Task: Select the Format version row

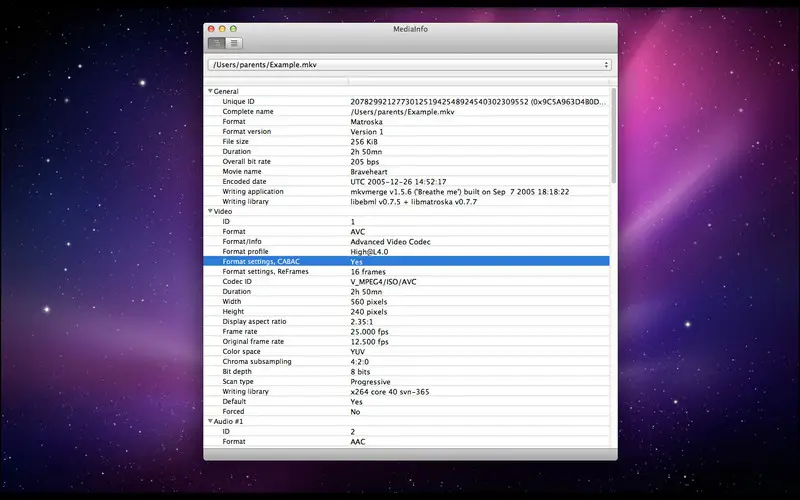Action: 406,131
